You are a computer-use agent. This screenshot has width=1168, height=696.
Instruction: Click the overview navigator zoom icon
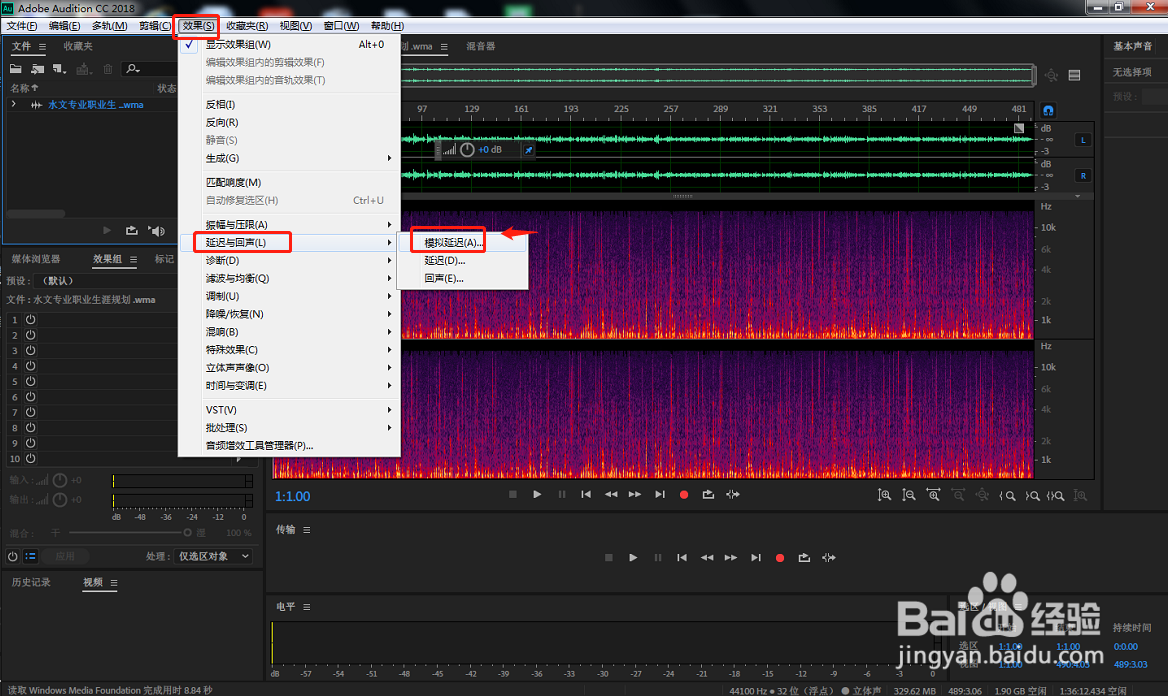point(1051,75)
